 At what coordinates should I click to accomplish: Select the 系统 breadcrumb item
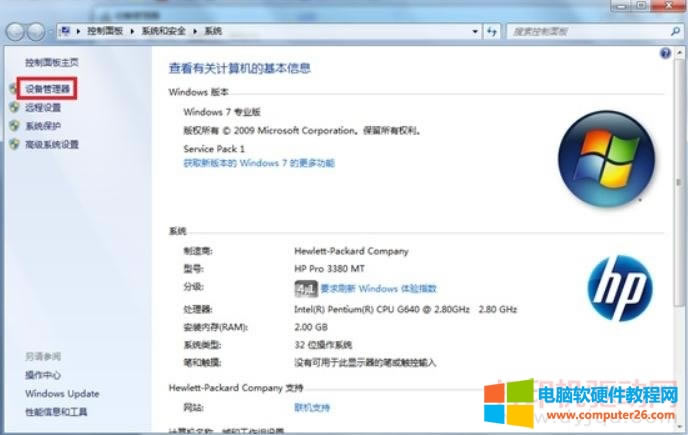coord(213,31)
